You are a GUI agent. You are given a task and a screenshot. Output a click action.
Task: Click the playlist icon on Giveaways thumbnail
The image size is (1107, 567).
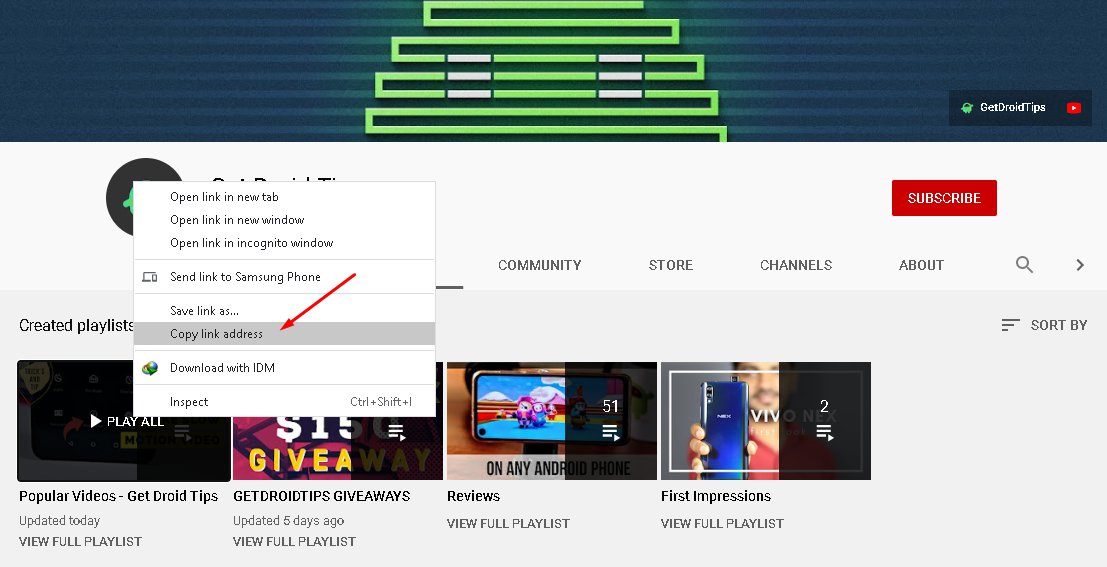coord(396,432)
